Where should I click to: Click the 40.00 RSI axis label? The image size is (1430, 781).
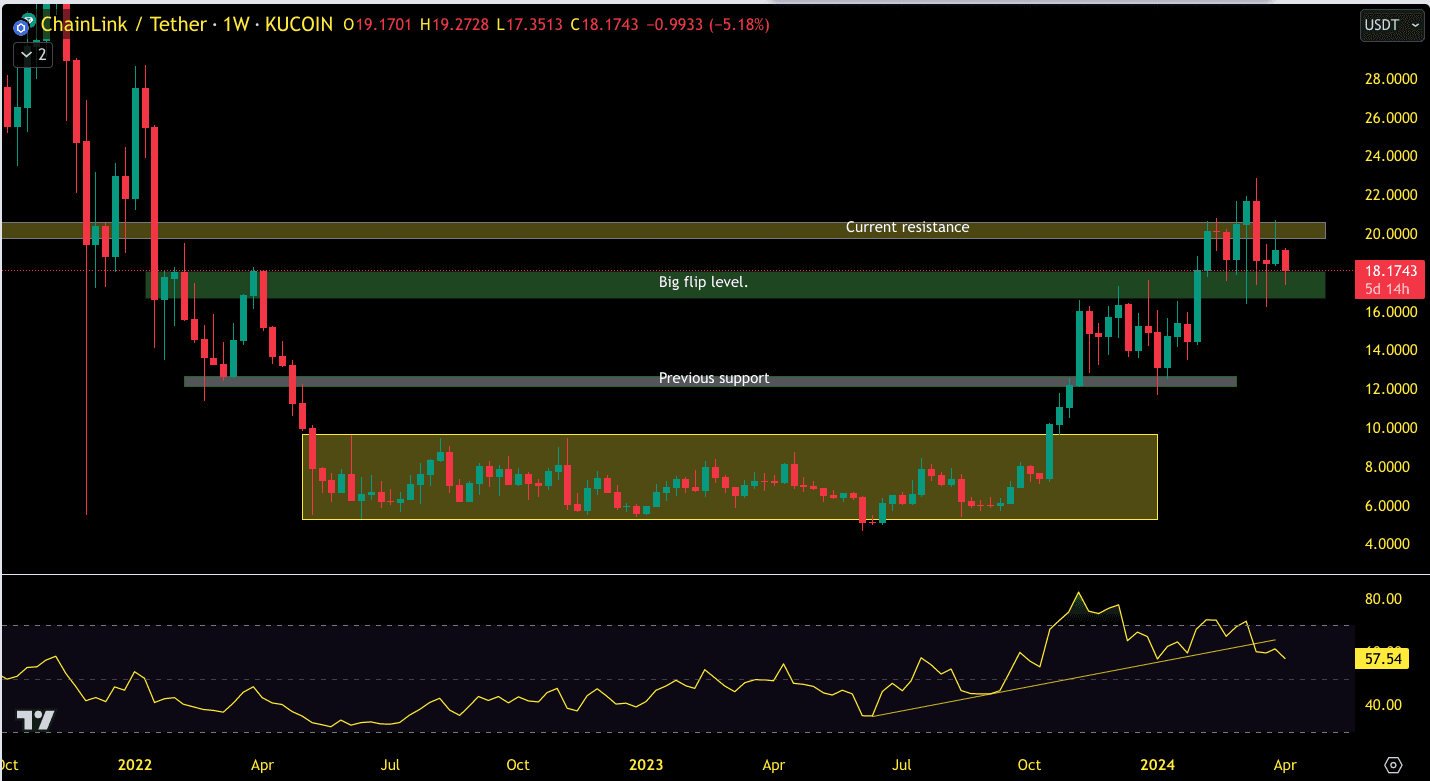(1383, 704)
